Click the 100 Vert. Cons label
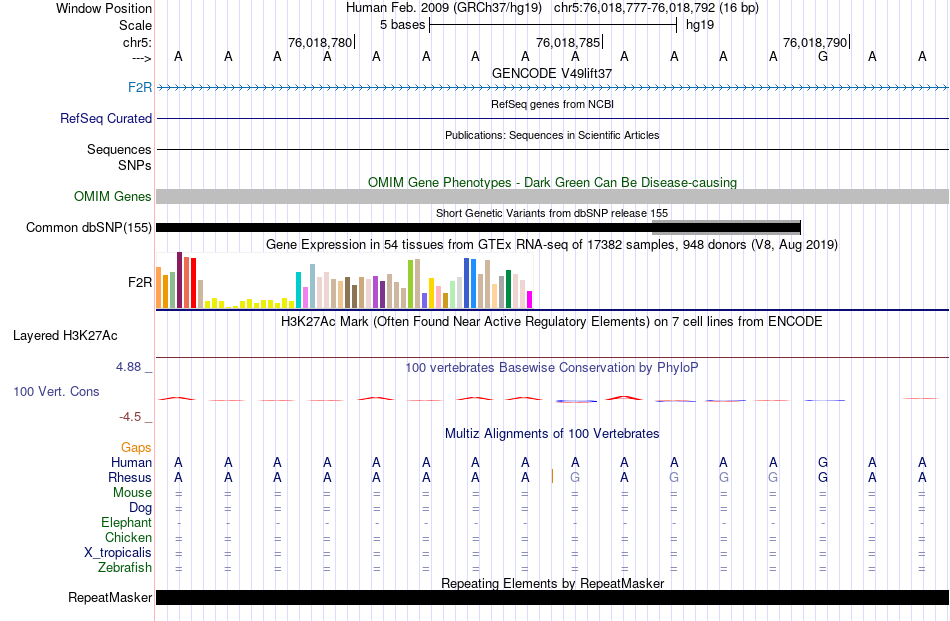Viewport: 950px width, 621px height. [x=56, y=391]
